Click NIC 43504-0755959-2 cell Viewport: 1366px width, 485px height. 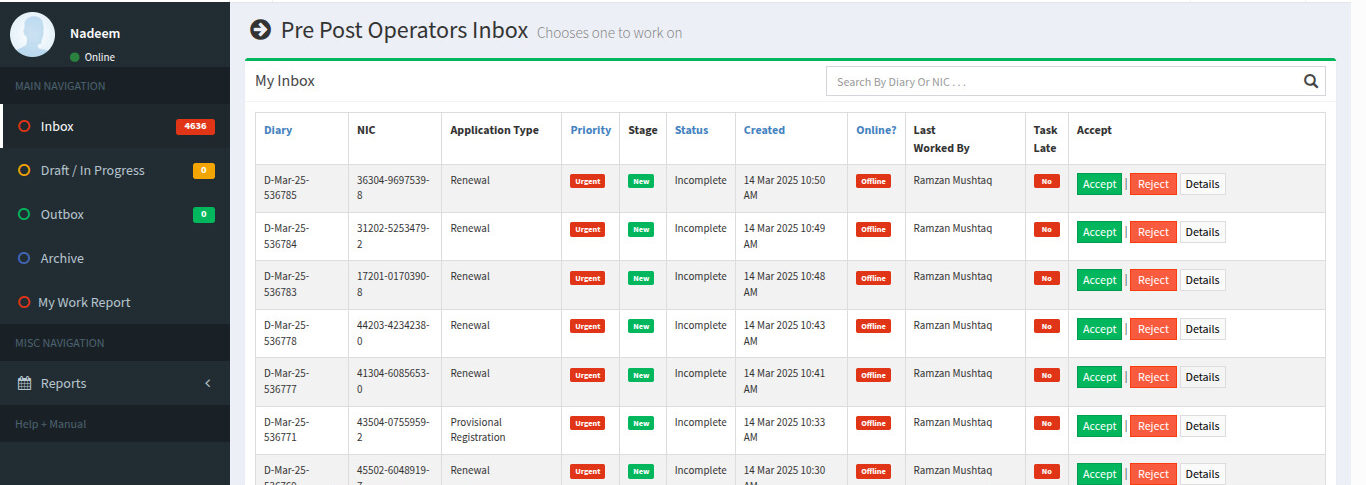point(393,430)
